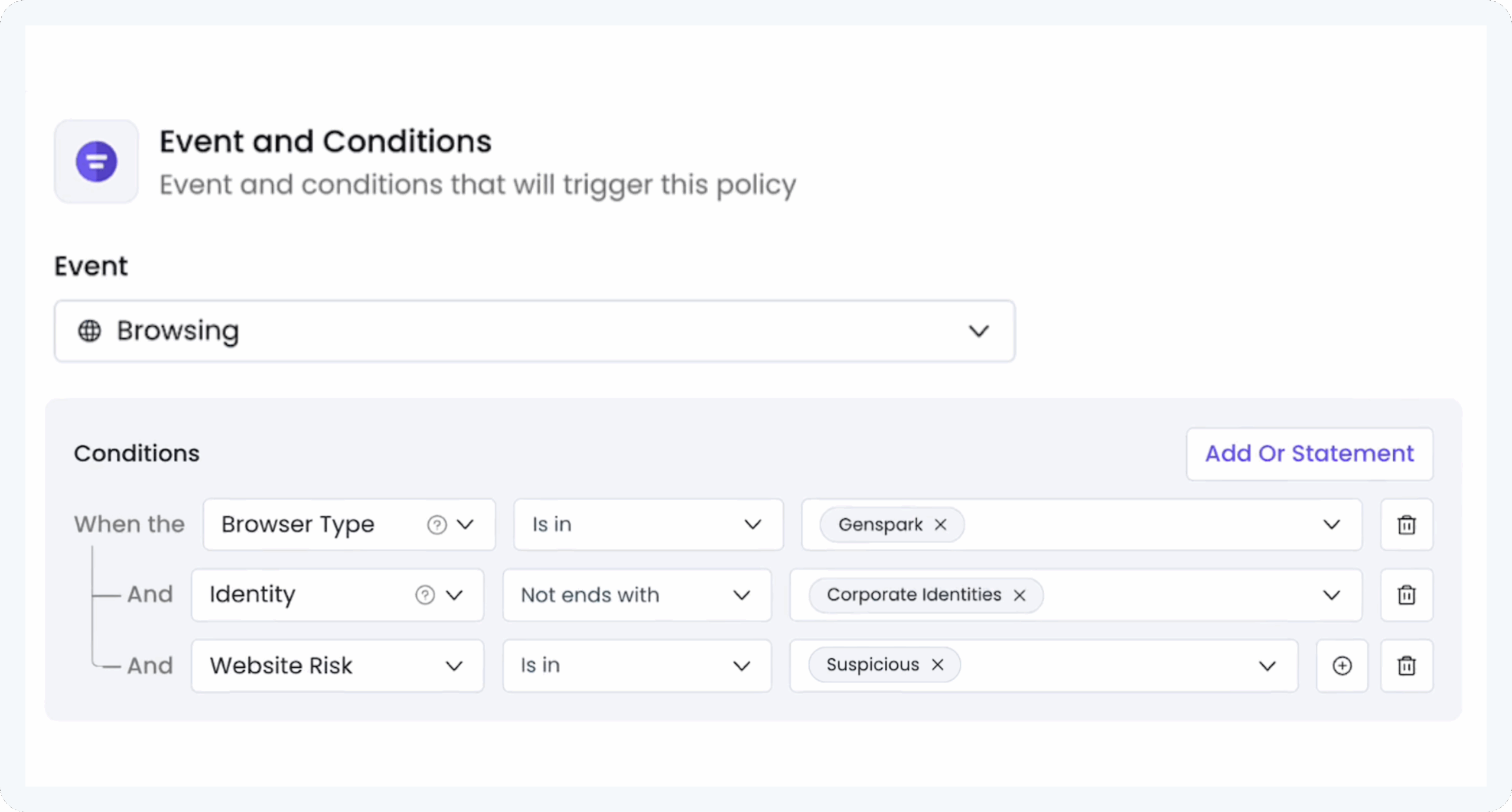
Task: Remove the Suspicious tag
Action: tap(937, 665)
